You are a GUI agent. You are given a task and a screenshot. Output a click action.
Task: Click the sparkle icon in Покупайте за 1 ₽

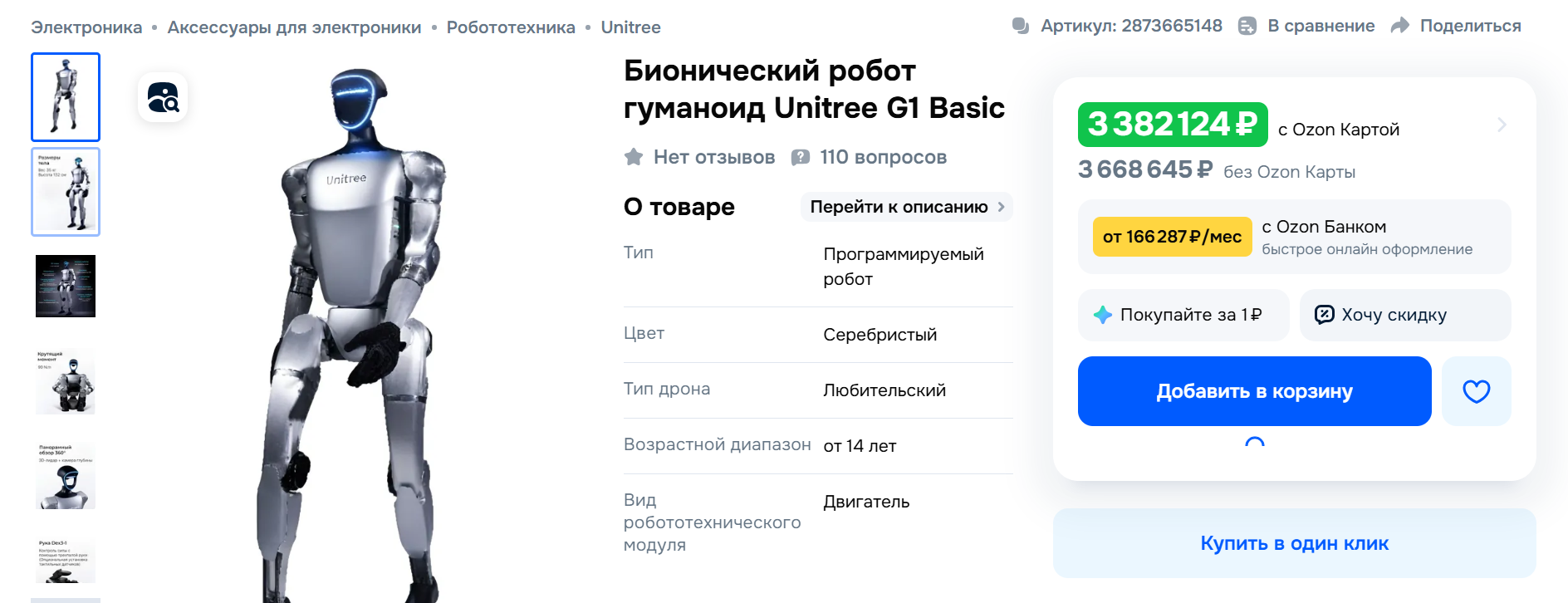tap(1103, 315)
